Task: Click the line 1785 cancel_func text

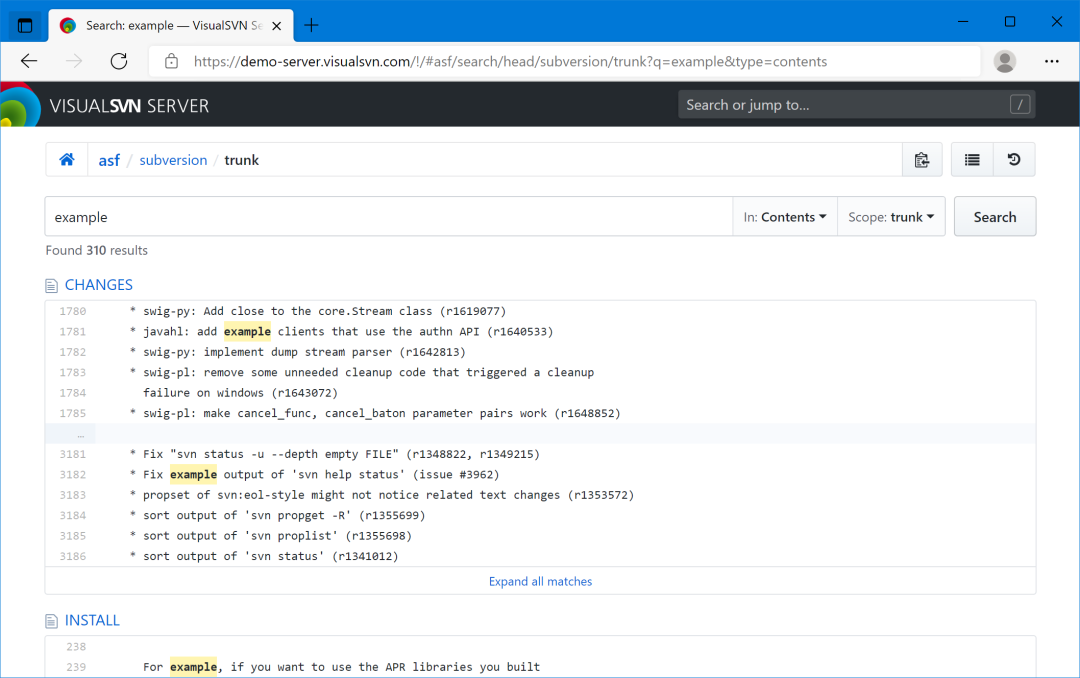Action: 375,413
